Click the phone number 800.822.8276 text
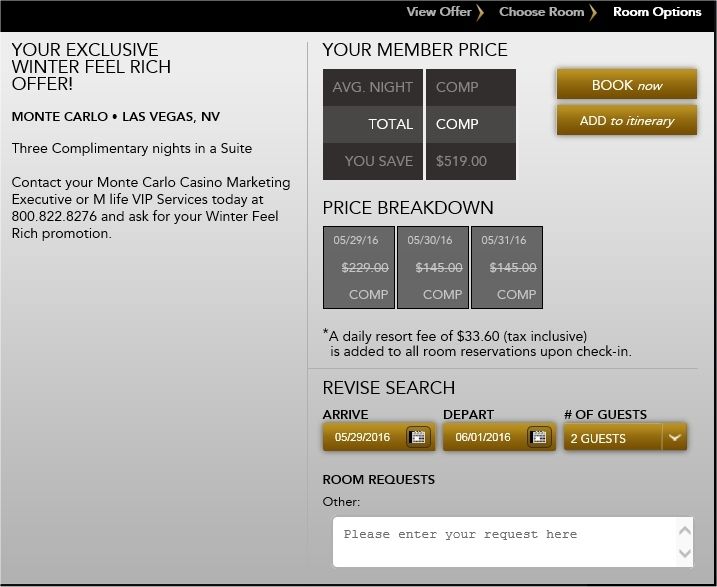717x587 pixels. 54,216
